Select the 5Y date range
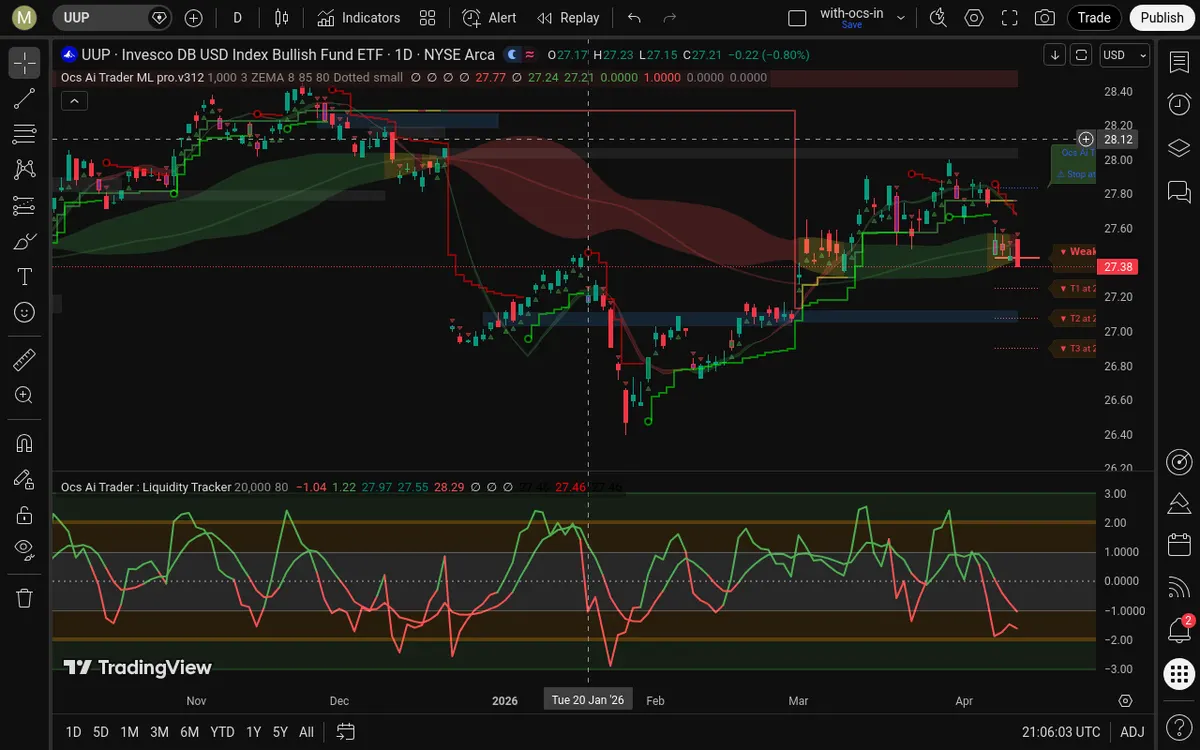Viewport: 1200px width, 750px height. coord(280,732)
